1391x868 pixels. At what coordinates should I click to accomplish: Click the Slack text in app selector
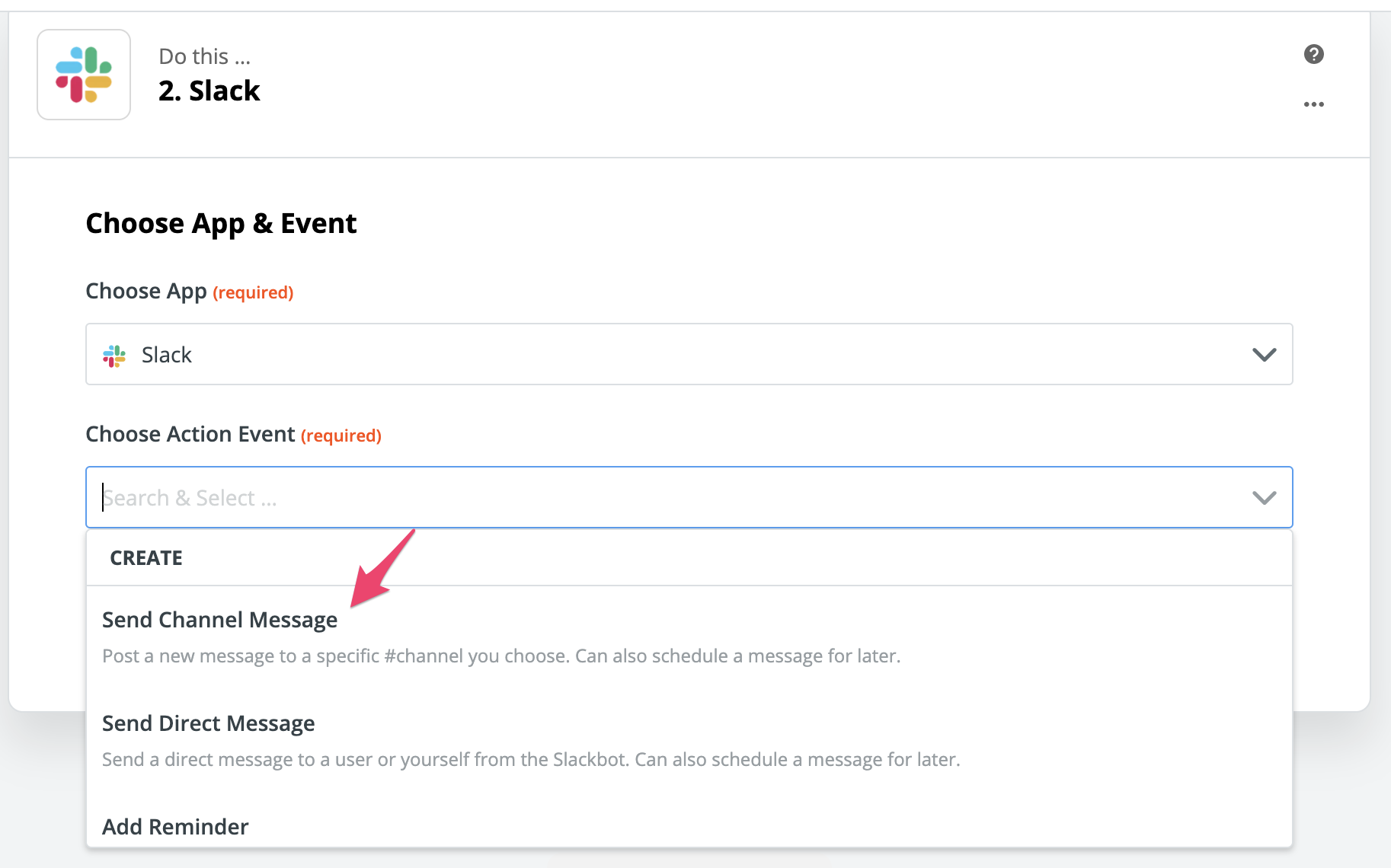pos(166,355)
